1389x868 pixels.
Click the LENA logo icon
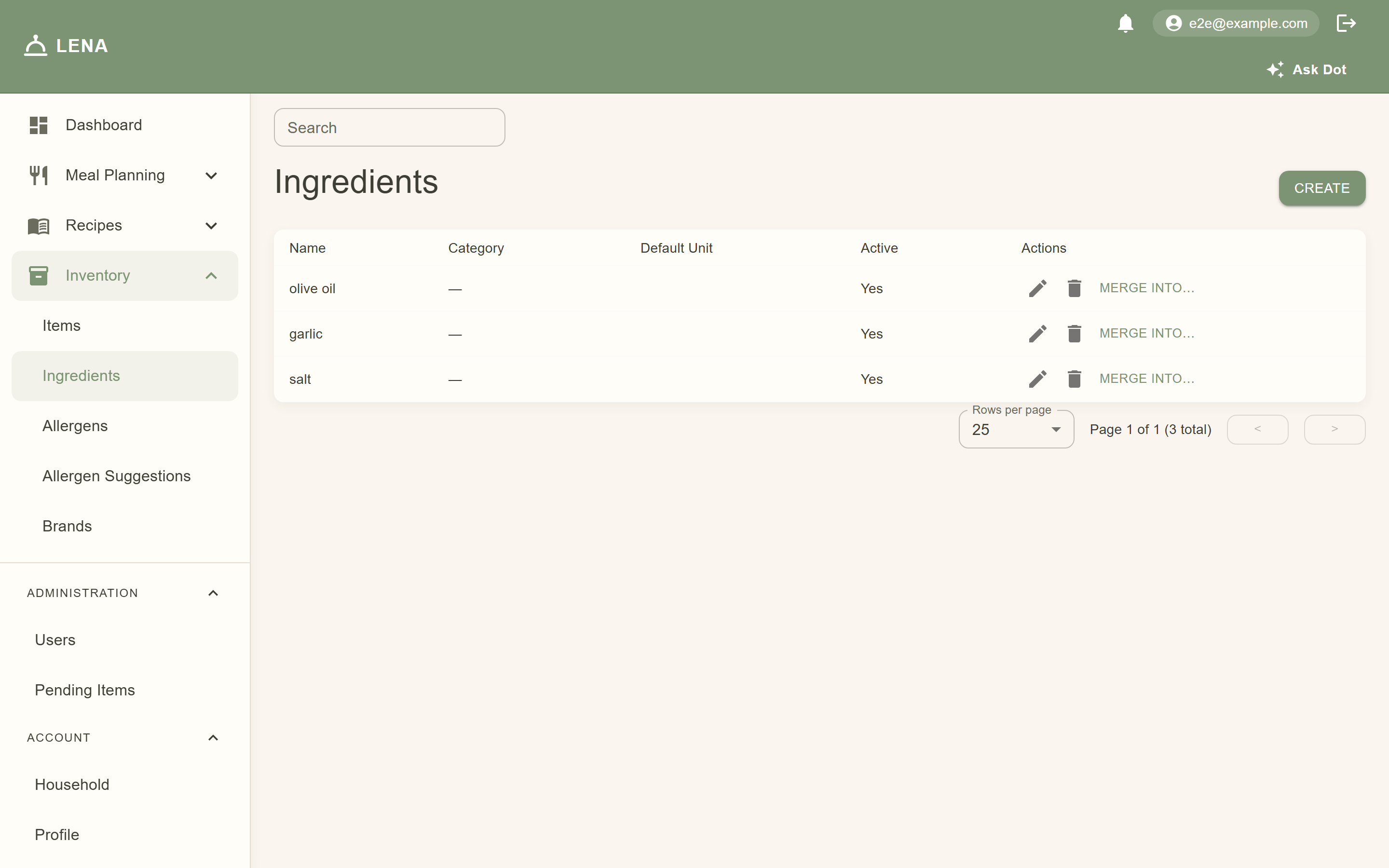(x=36, y=45)
